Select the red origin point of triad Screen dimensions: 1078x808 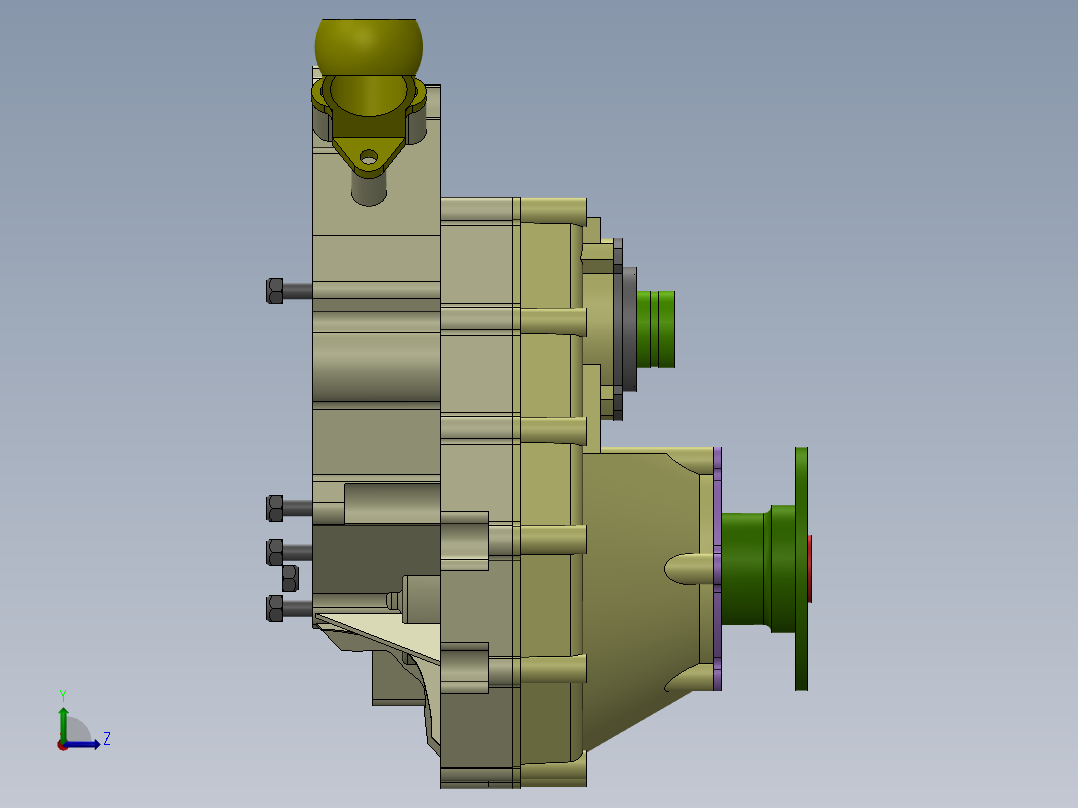[x=62, y=744]
